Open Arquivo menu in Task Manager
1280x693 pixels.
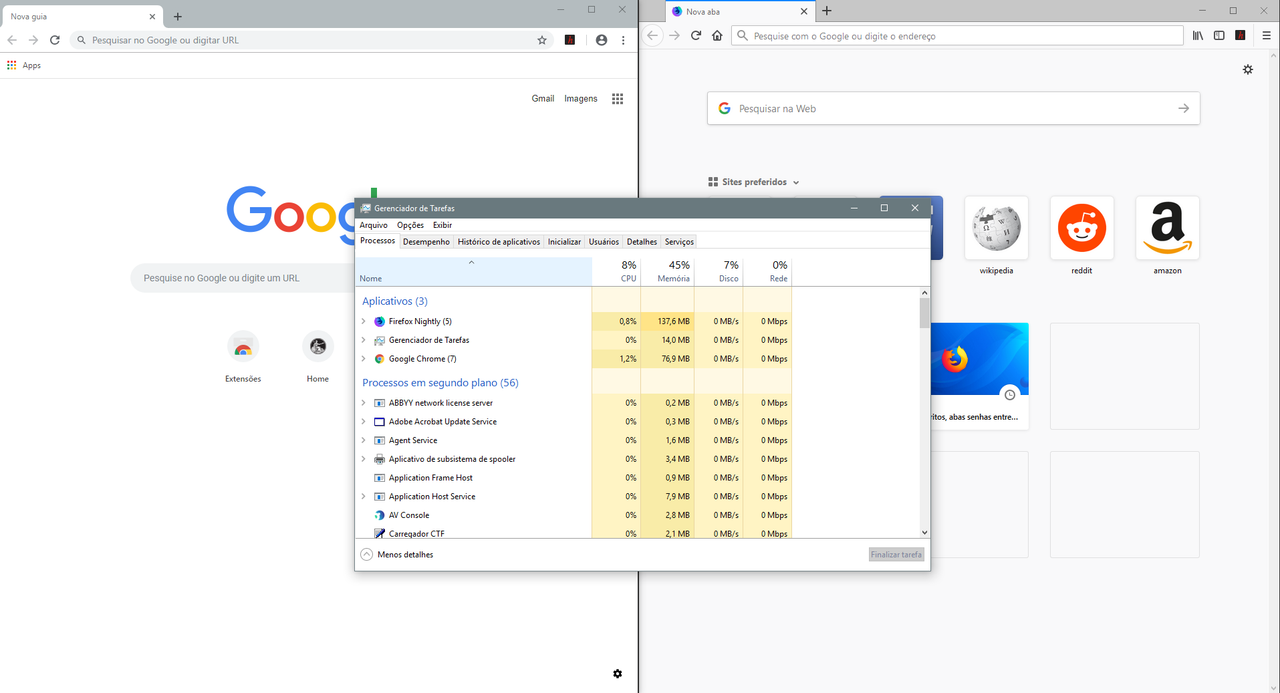point(373,225)
